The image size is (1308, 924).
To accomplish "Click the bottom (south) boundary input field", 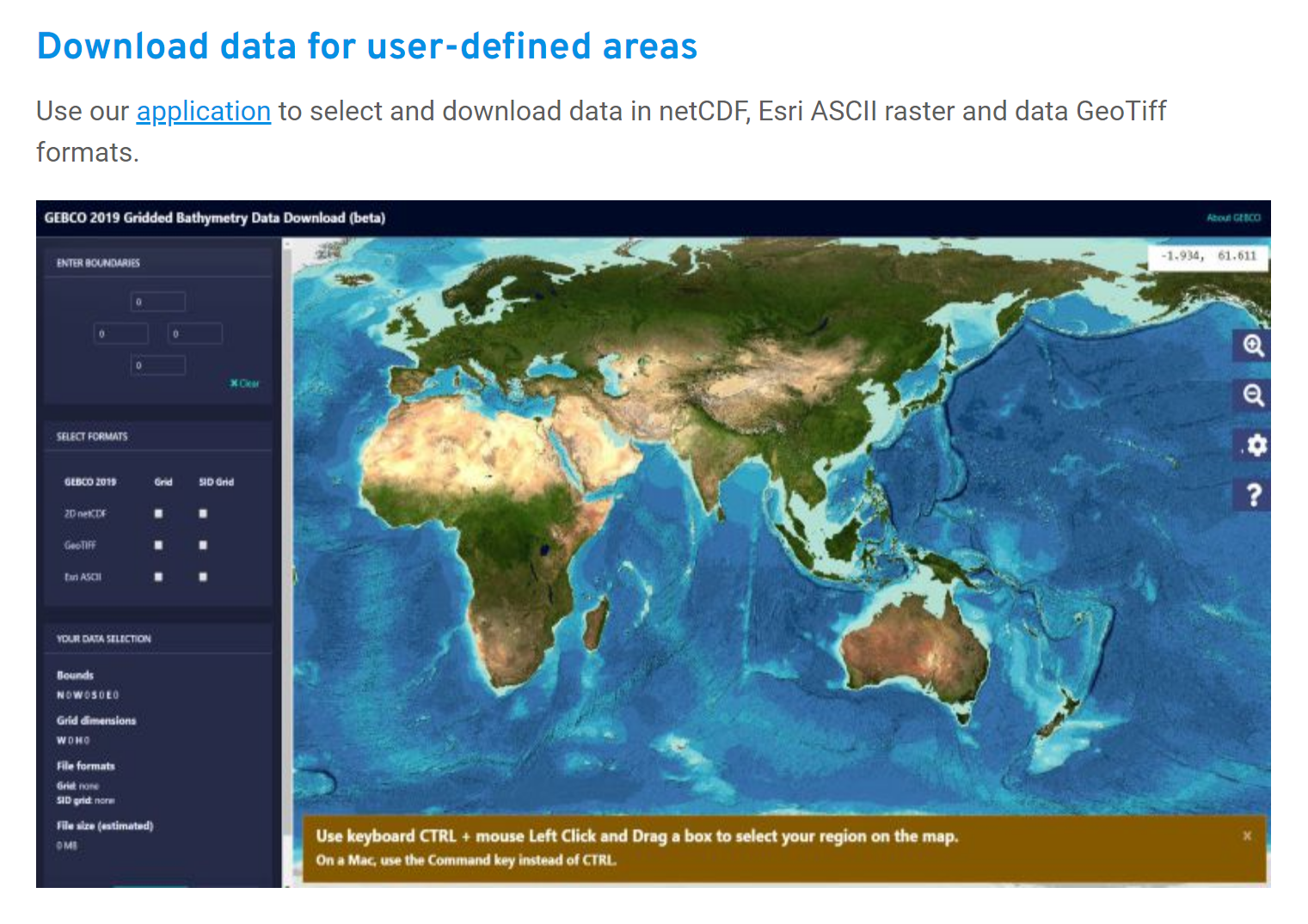I will [x=158, y=365].
